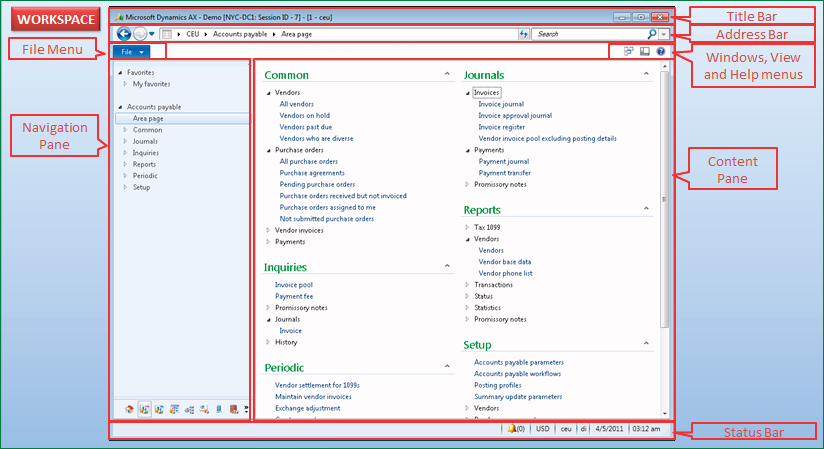Open the Vendors on hold link
The height and width of the screenshot is (449, 824).
point(305,116)
